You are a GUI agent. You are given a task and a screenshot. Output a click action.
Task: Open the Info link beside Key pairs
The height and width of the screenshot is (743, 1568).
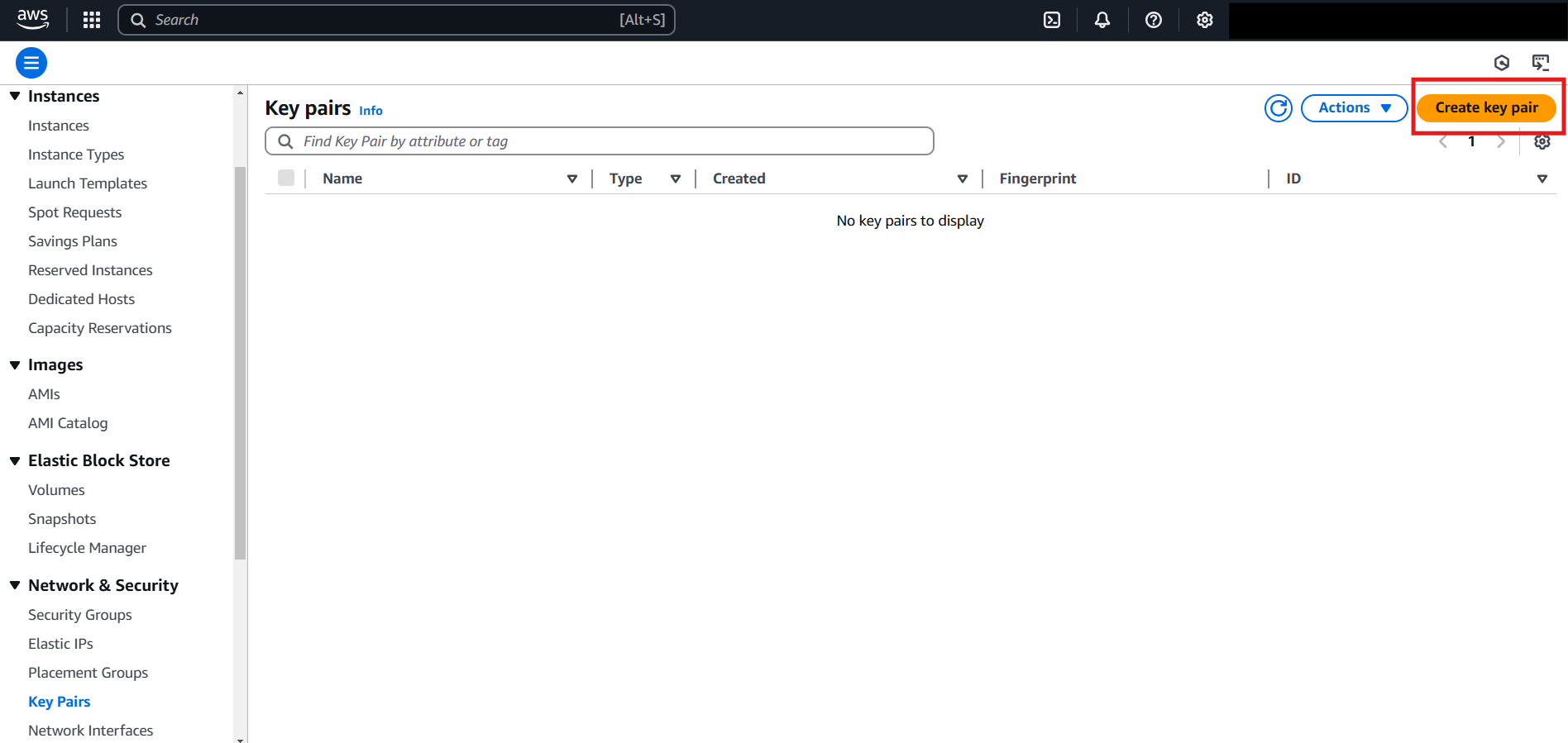coord(370,110)
